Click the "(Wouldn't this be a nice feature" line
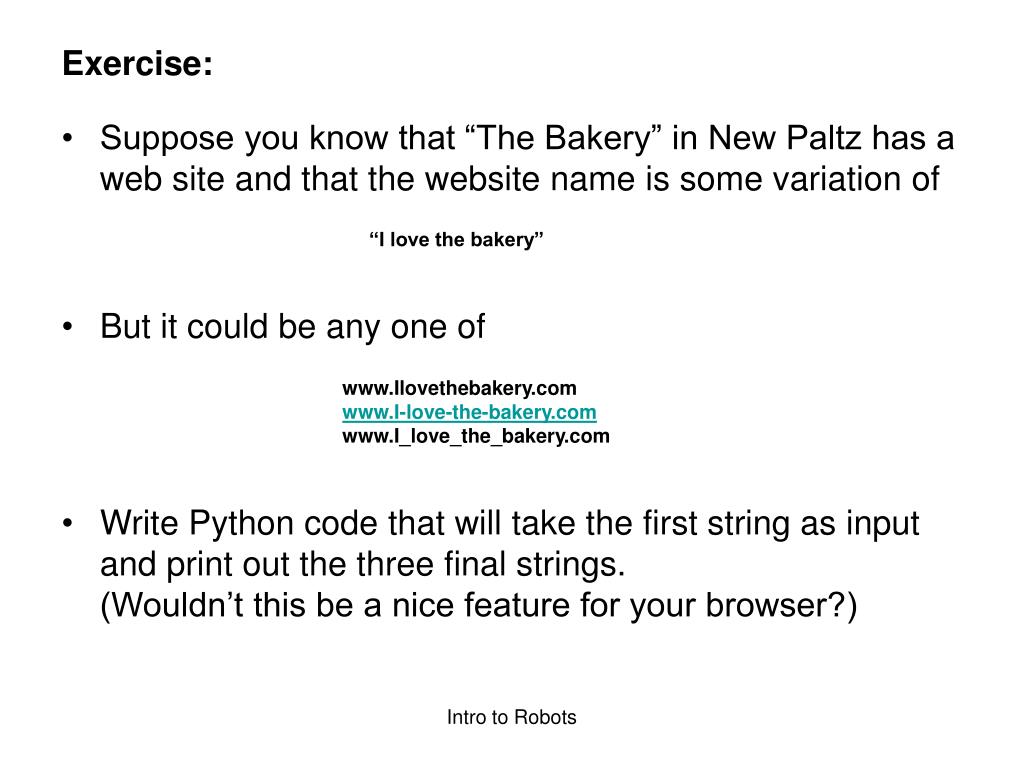The height and width of the screenshot is (768, 1024). (x=479, y=605)
